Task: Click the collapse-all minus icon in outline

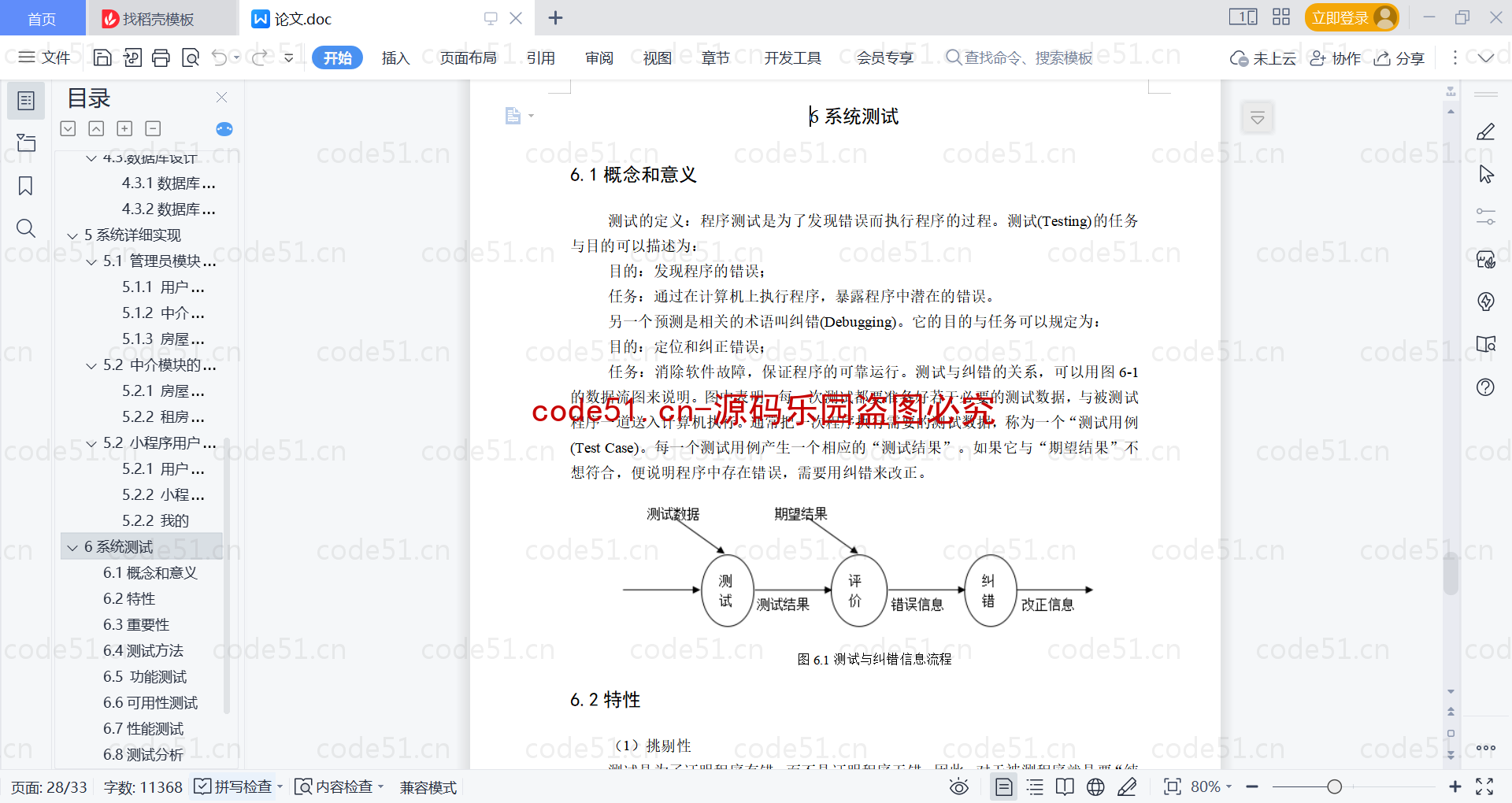Action: pos(154,128)
